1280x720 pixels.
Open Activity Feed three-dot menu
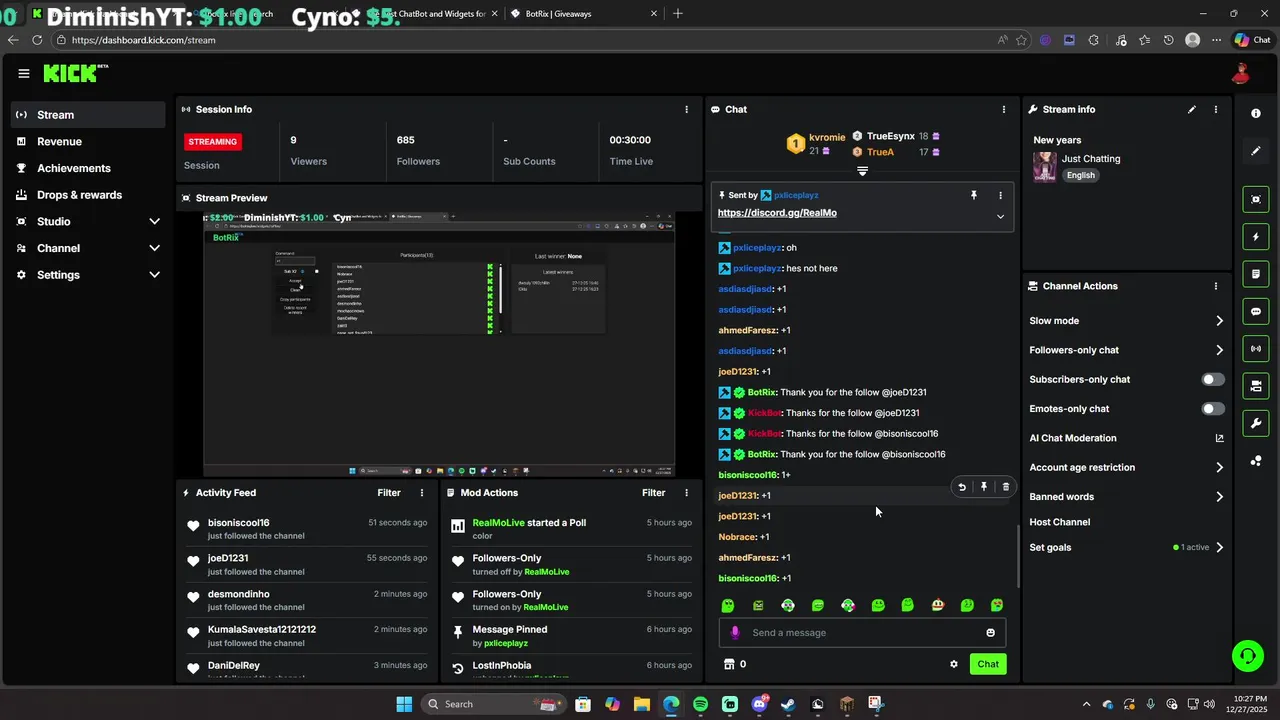[x=422, y=493]
